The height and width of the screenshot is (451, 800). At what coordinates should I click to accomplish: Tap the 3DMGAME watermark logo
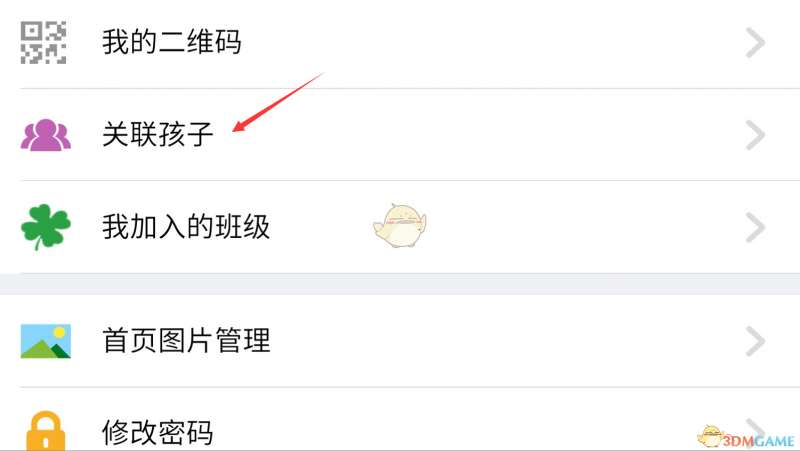[x=747, y=438]
